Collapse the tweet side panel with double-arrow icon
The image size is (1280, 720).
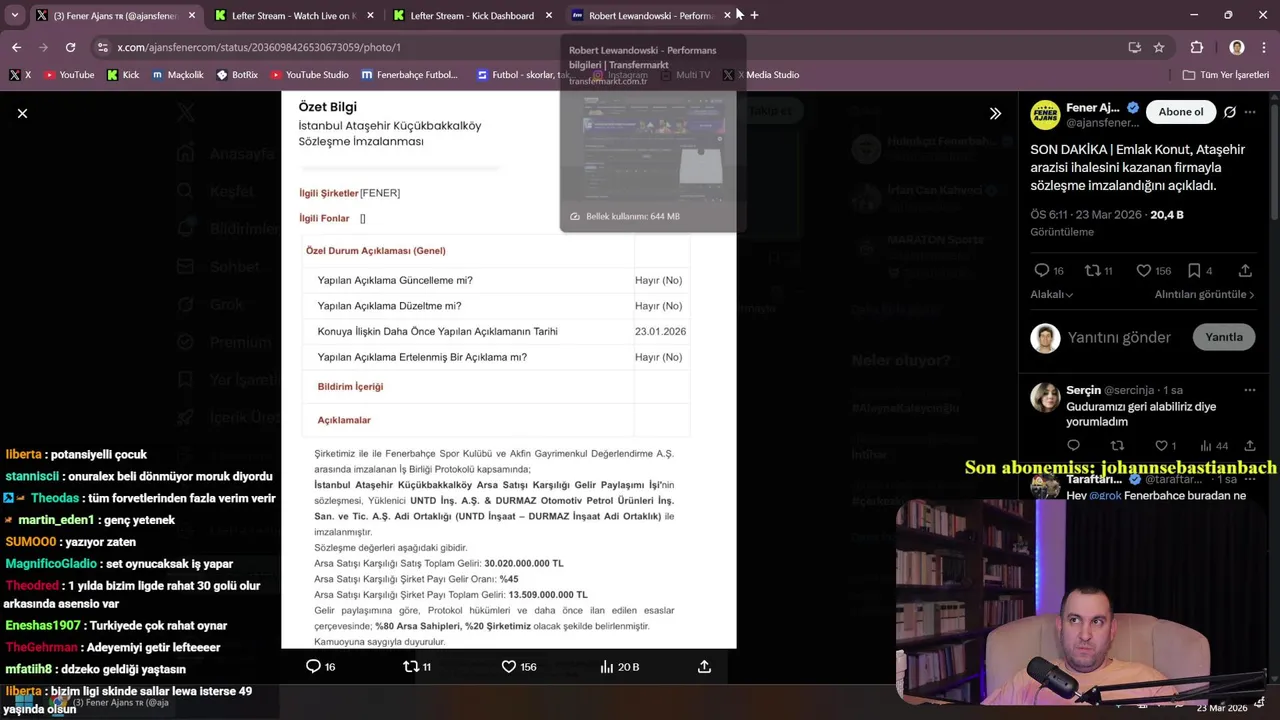click(x=995, y=113)
